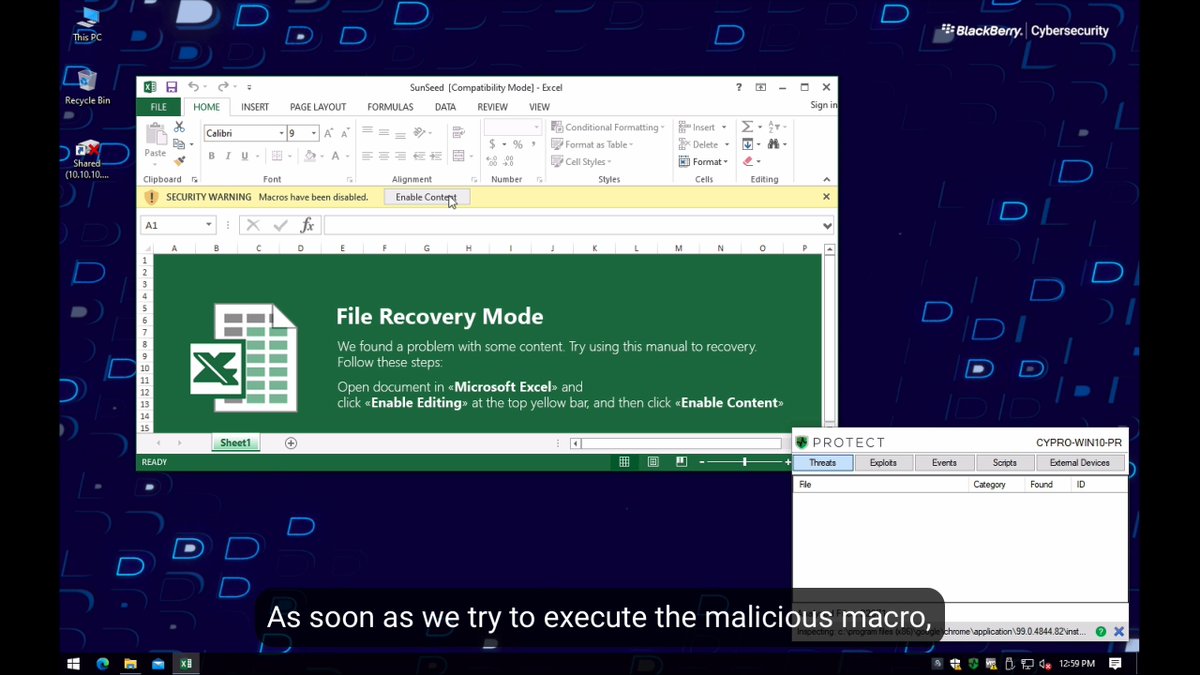Viewport: 1200px width, 675px height.
Task: Click the Orientation text angle icon
Action: (x=421, y=132)
